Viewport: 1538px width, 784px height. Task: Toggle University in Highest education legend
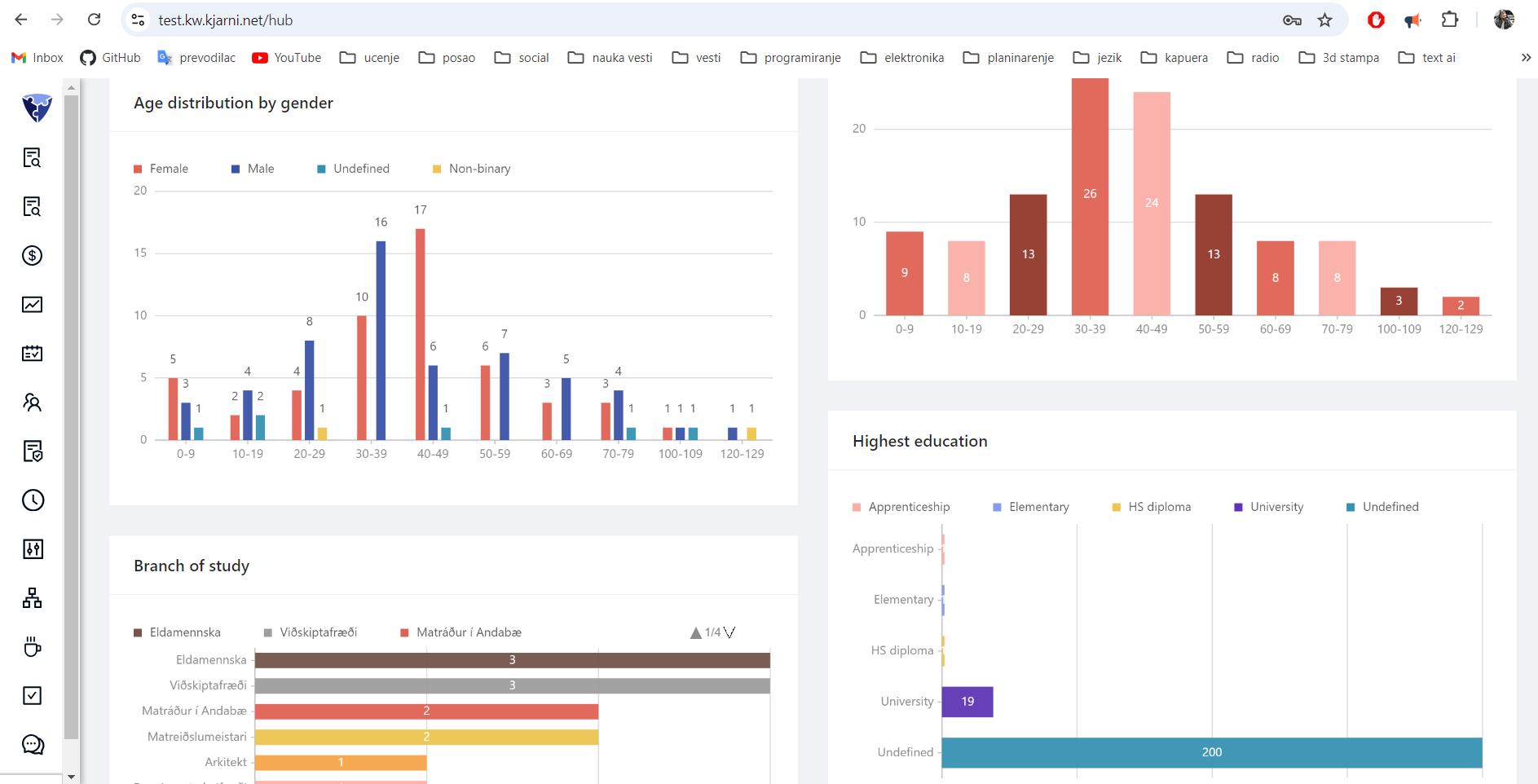point(1269,507)
